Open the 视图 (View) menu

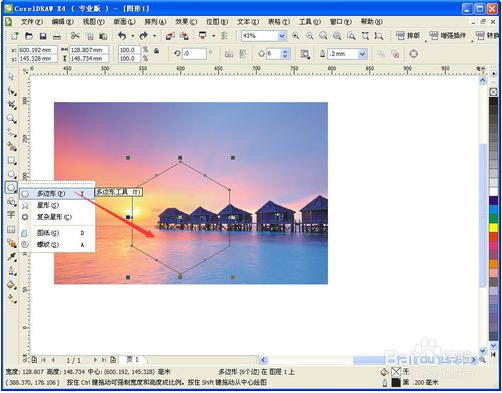click(x=93, y=22)
